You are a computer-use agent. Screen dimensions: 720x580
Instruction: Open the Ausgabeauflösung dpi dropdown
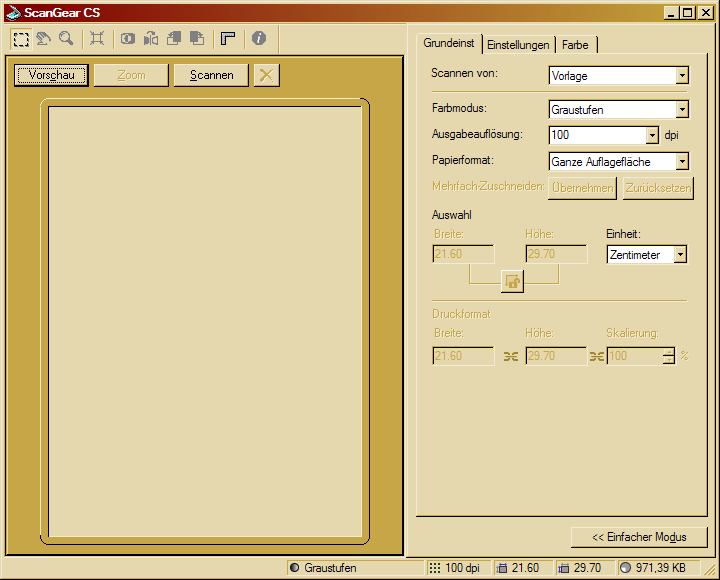pos(652,135)
